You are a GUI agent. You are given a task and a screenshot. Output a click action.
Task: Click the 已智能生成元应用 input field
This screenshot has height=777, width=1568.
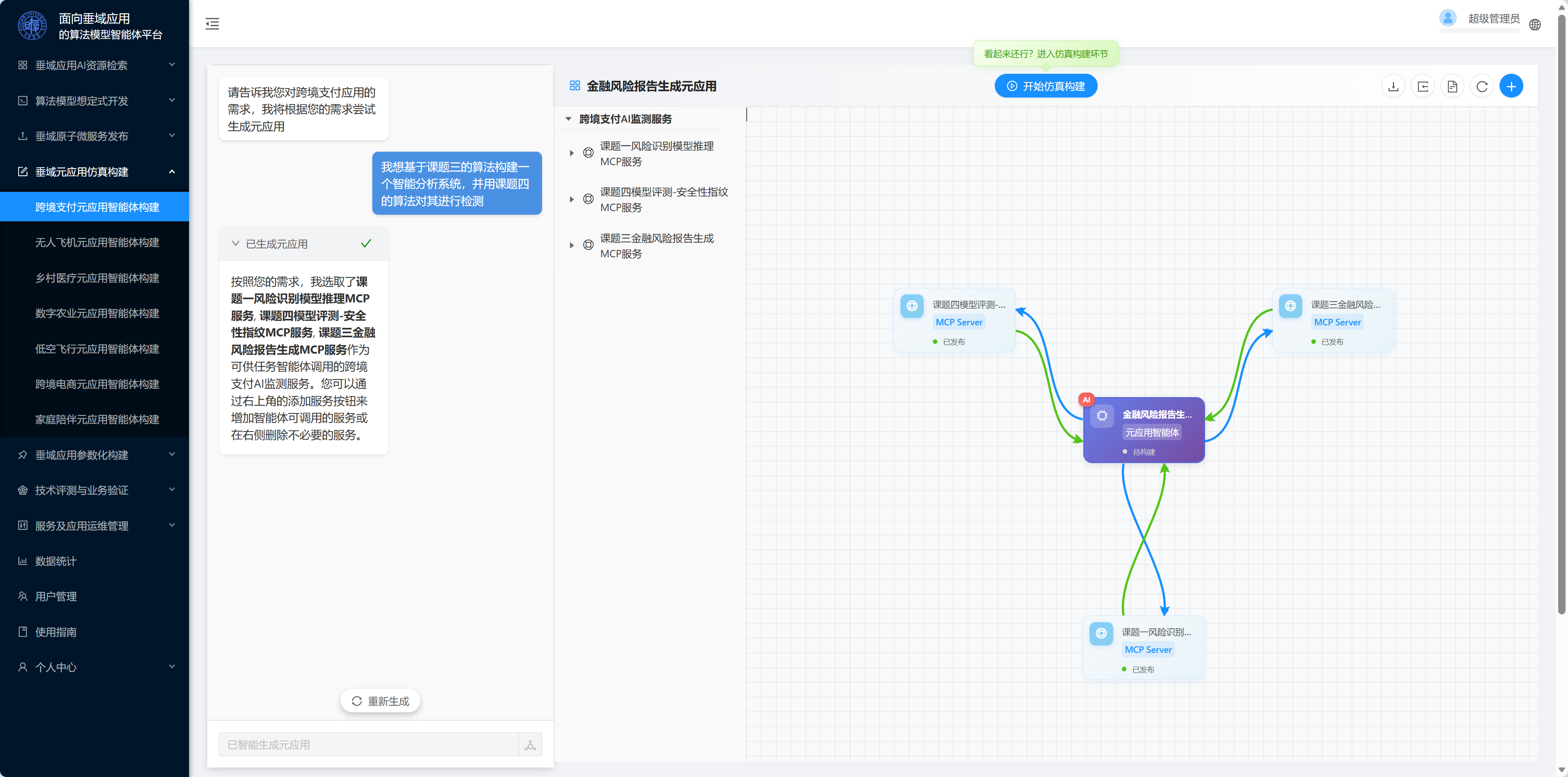[x=369, y=745]
